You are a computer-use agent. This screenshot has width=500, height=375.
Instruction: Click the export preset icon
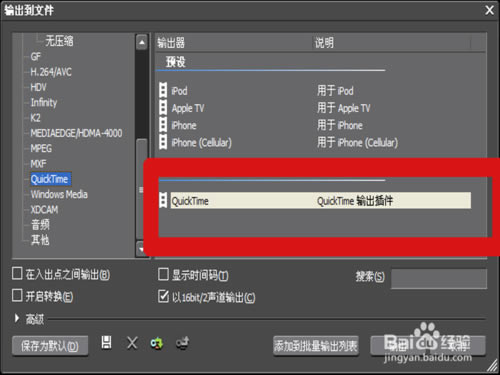(x=183, y=343)
